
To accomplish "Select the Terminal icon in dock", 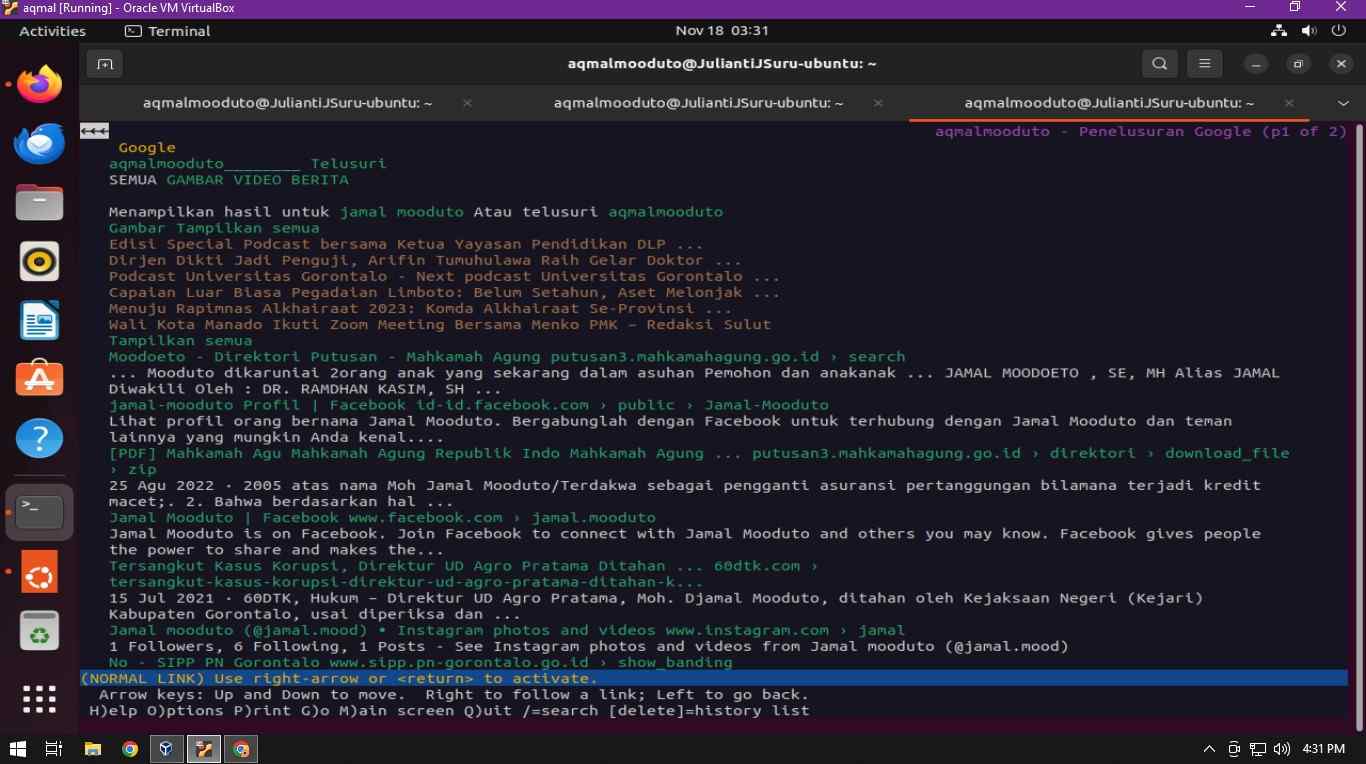I will [39, 512].
